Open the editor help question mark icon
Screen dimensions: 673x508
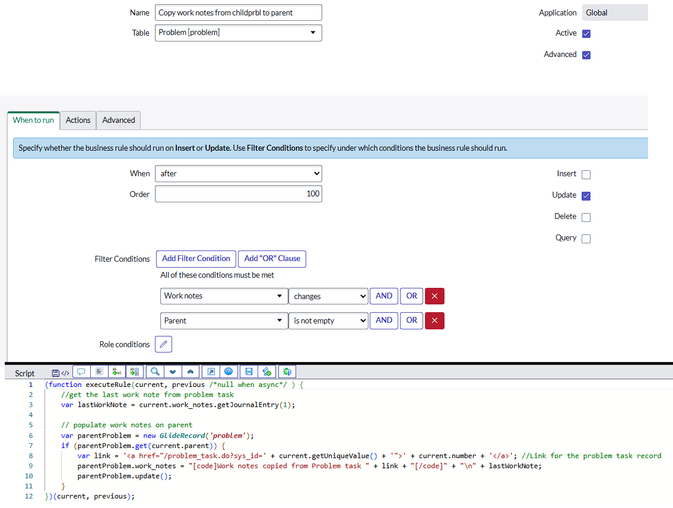point(228,372)
